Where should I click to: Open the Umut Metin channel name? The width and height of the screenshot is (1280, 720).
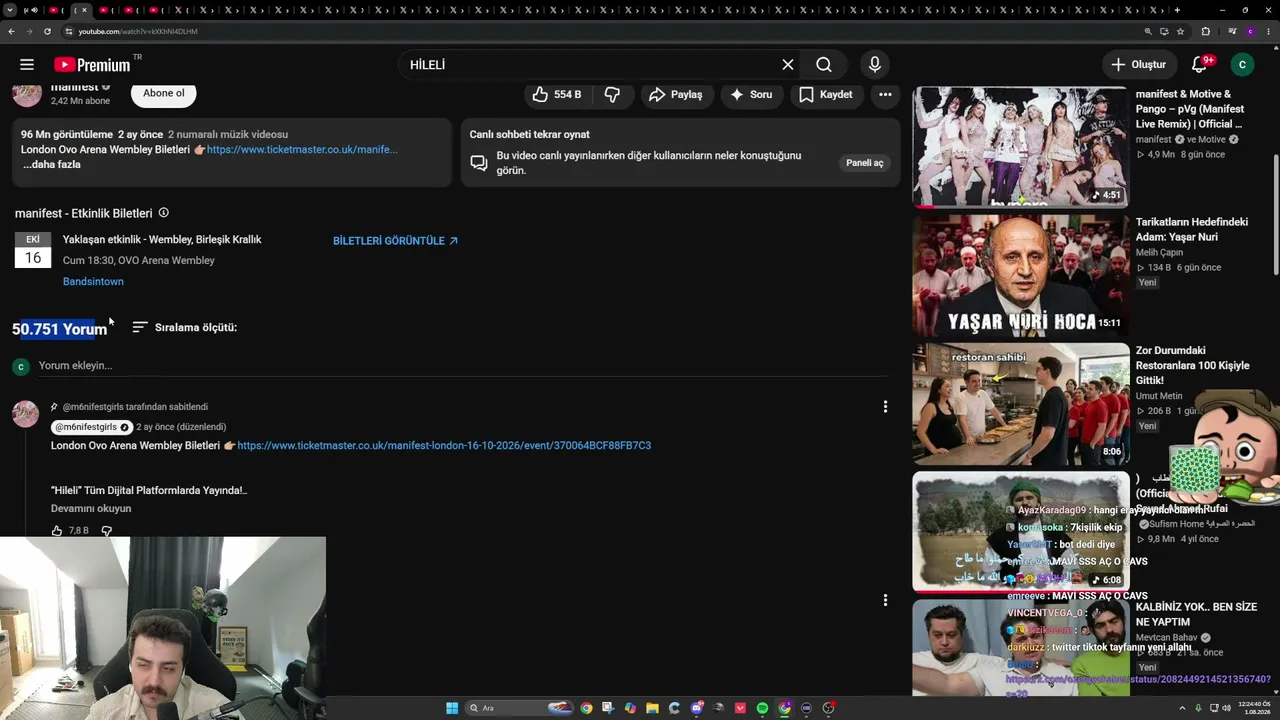click(1159, 396)
